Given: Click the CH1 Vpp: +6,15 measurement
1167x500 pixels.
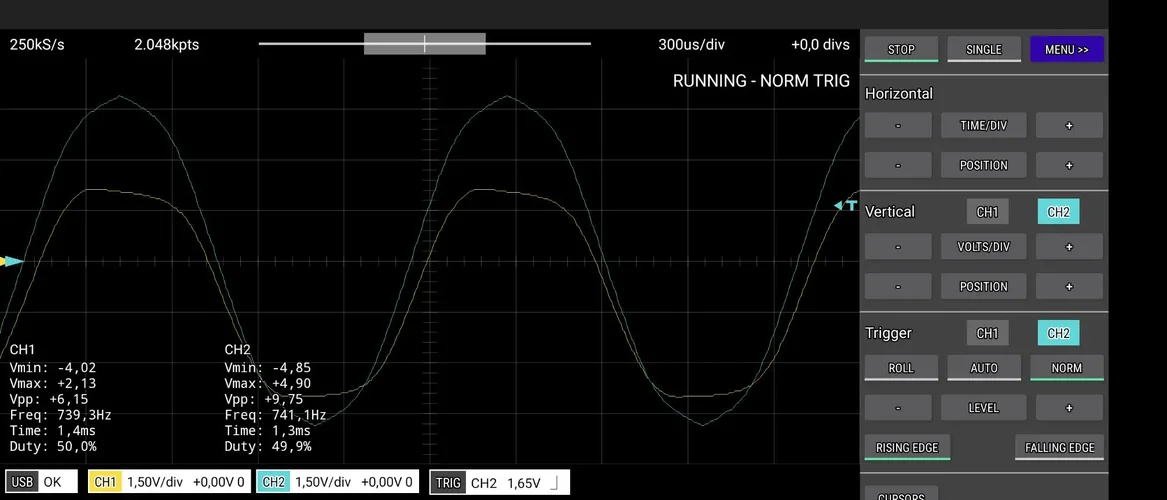Looking at the screenshot, I should 48,399.
